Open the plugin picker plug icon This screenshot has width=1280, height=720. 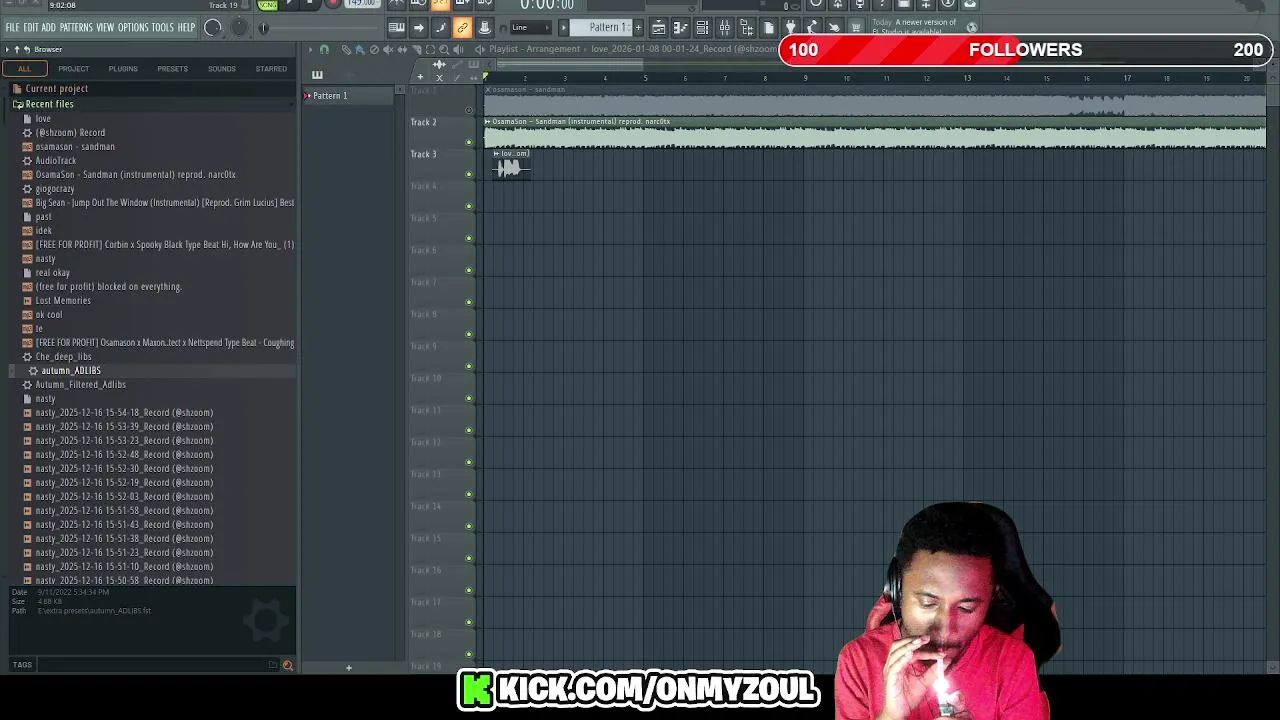[x=790, y=27]
